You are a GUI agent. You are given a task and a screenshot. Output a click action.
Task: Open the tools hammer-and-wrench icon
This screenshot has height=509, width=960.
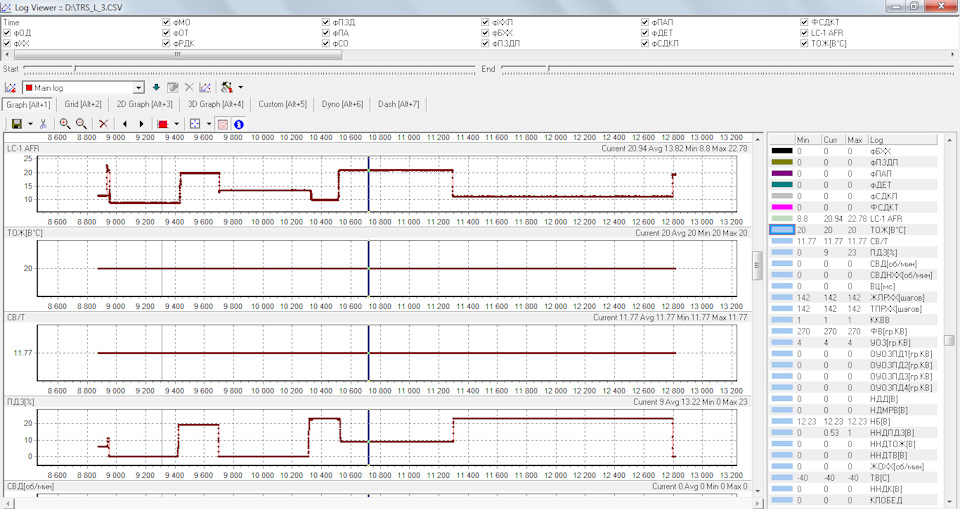[x=227, y=88]
